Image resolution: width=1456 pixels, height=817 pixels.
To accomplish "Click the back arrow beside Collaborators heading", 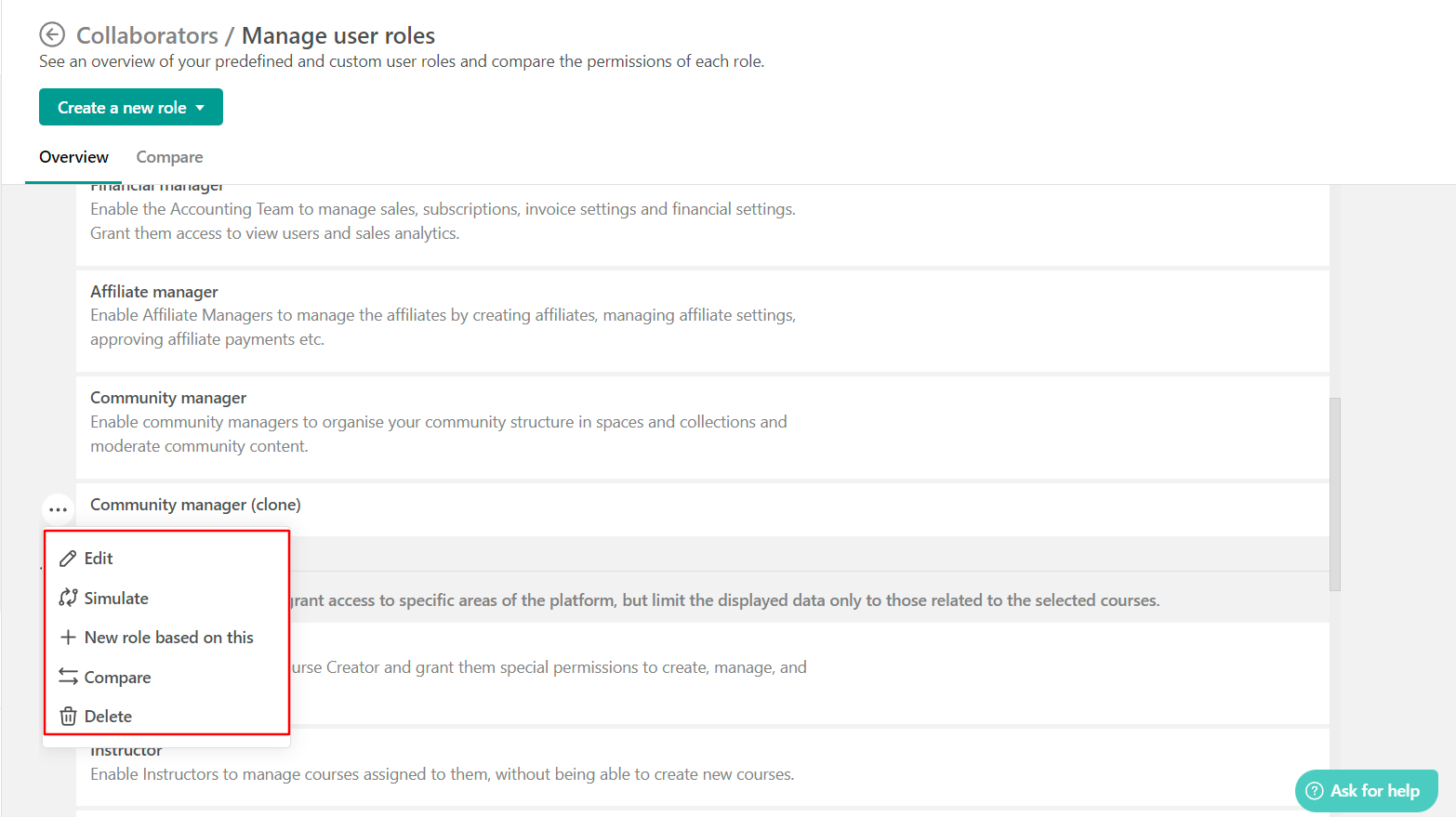I will [x=53, y=34].
